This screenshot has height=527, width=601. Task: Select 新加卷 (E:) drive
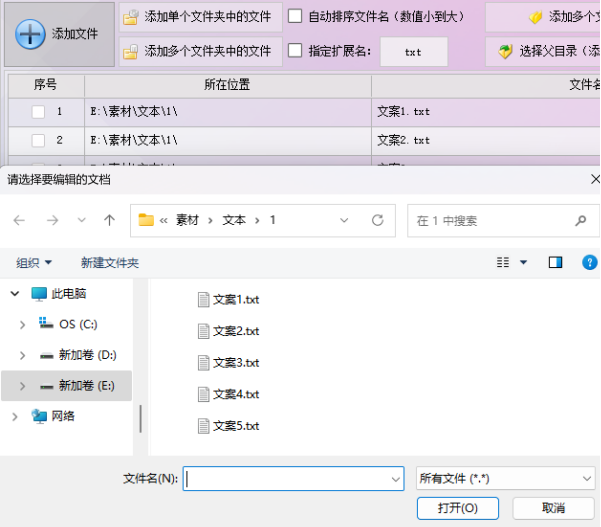point(87,386)
